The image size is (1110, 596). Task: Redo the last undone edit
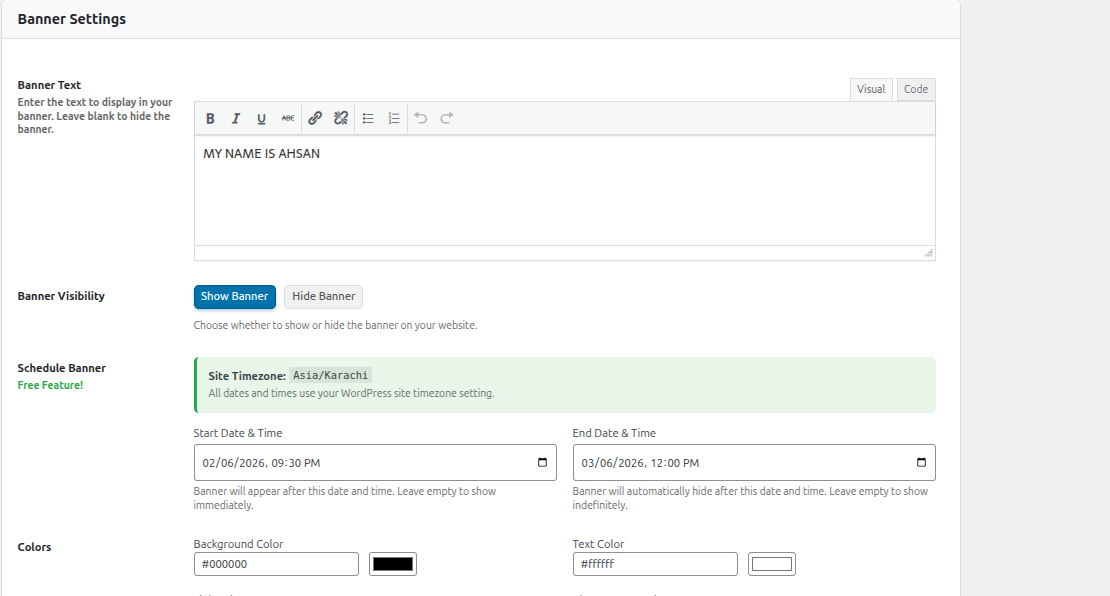[x=446, y=118]
